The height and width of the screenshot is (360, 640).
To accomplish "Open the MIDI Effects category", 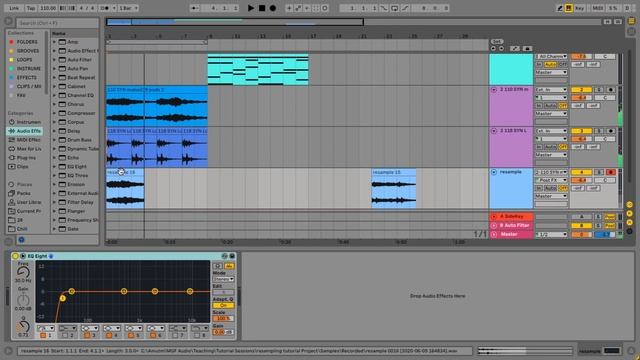I will pos(25,140).
